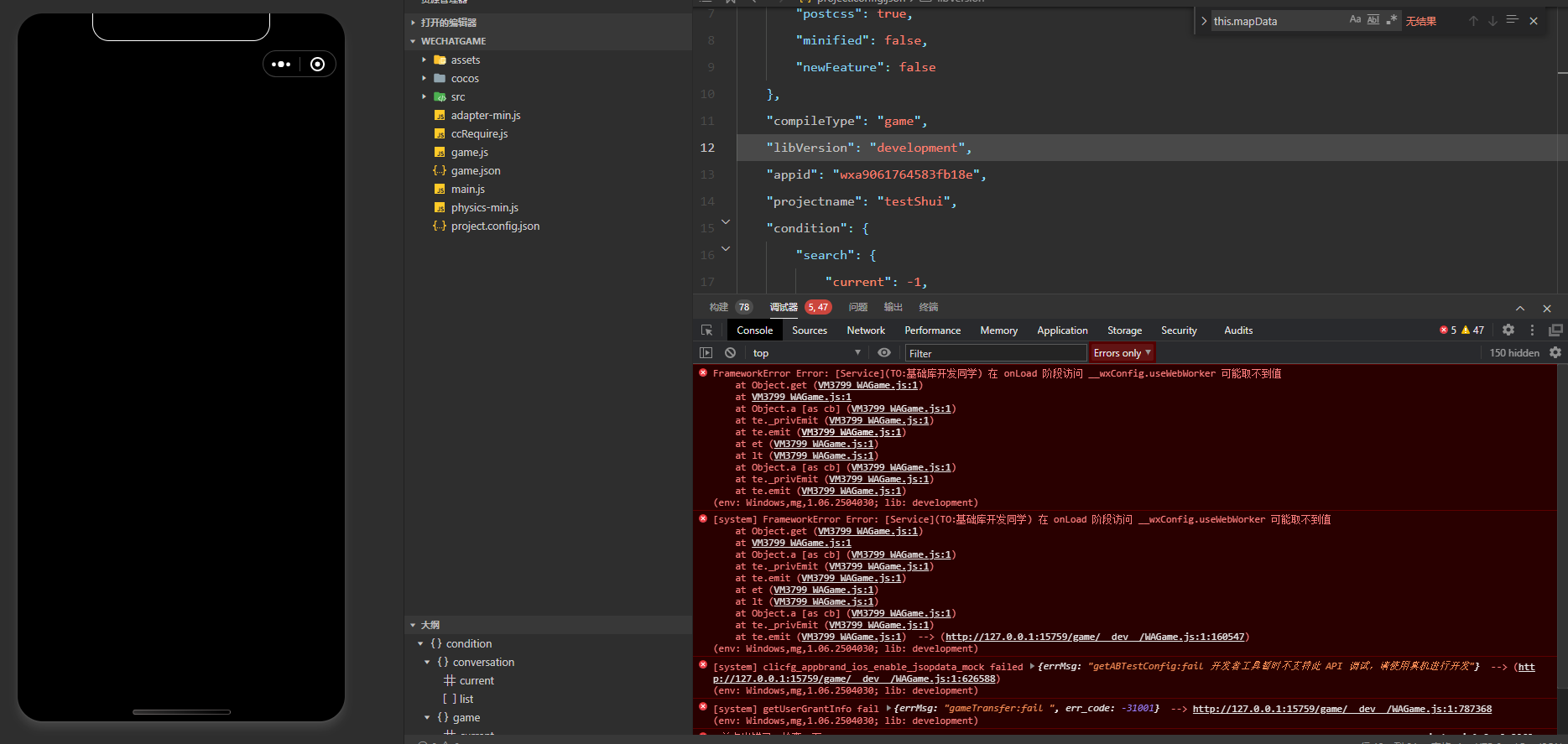Activate the inspect element picker
Image resolution: width=1568 pixels, height=744 pixels.
[707, 330]
